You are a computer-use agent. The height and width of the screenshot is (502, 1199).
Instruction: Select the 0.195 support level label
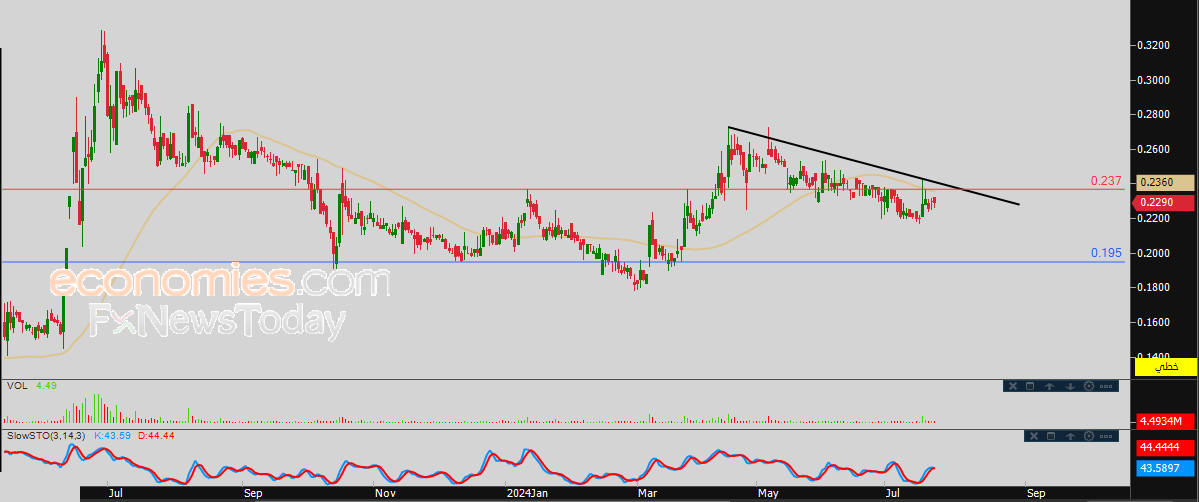coord(1106,253)
